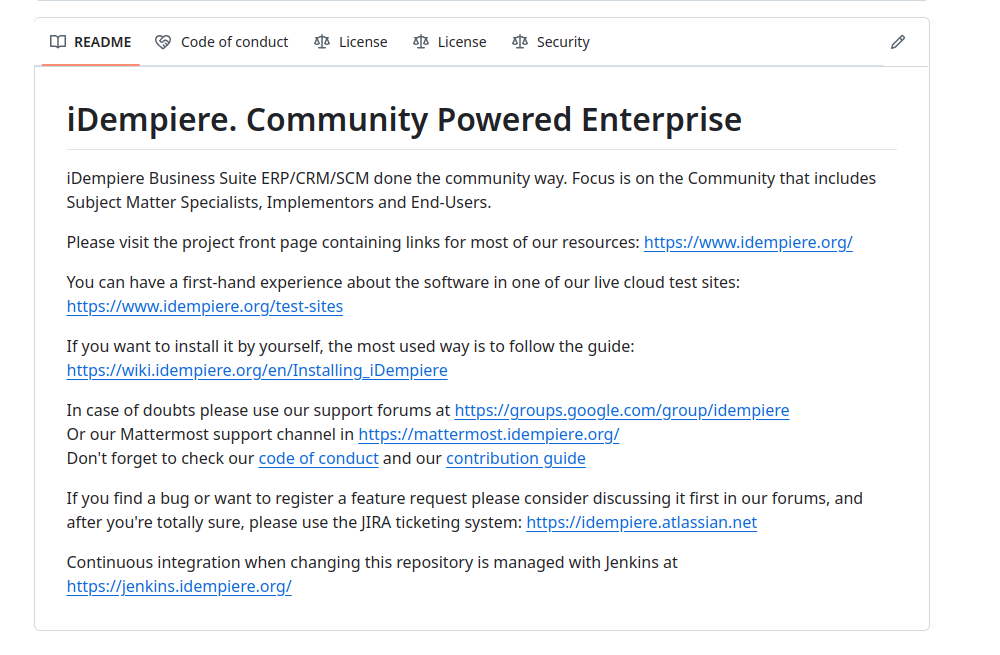This screenshot has height=655, width=1000.
Task: Open the Installing_iDempiere wiki guide link
Action: [x=257, y=370]
